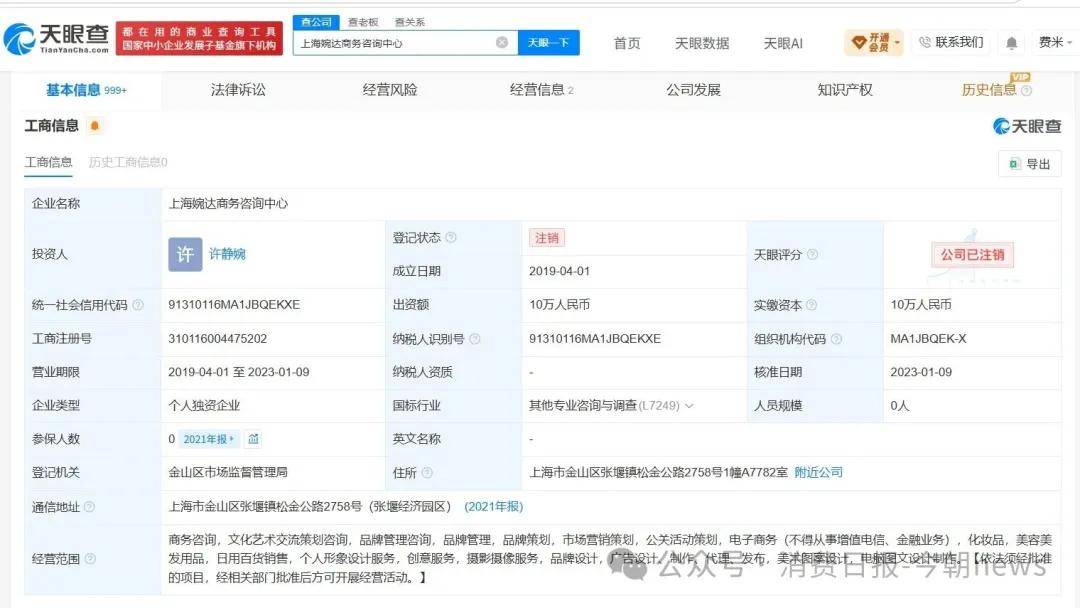Click the 公司已注销 stamp

pos(973,254)
